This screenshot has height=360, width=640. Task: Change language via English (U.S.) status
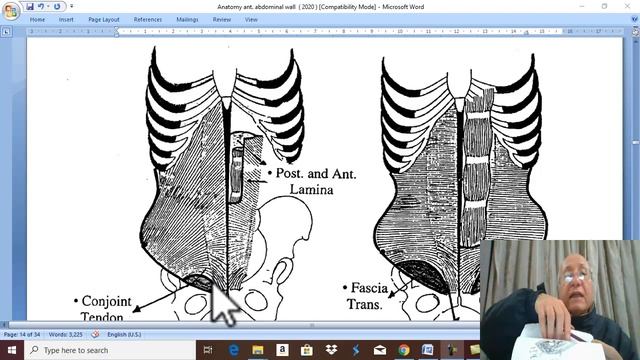124,334
